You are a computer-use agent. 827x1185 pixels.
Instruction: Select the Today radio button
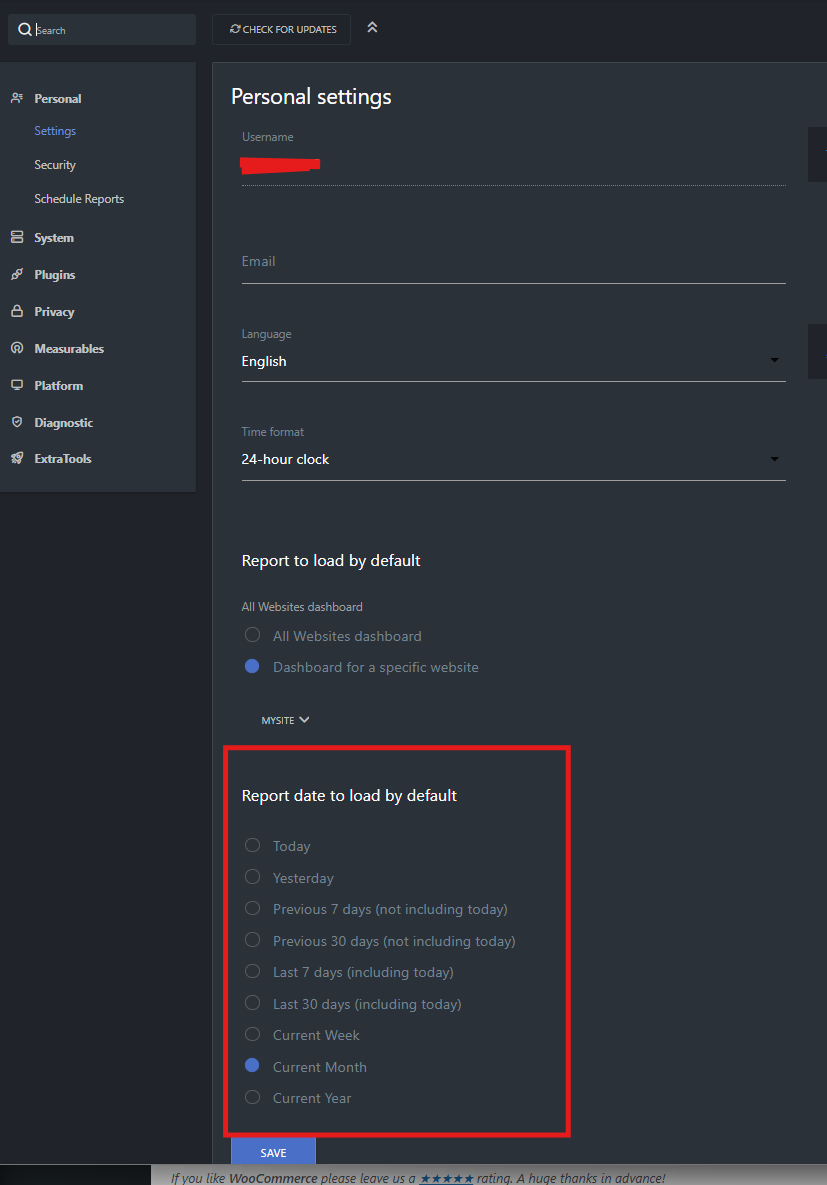tap(253, 846)
